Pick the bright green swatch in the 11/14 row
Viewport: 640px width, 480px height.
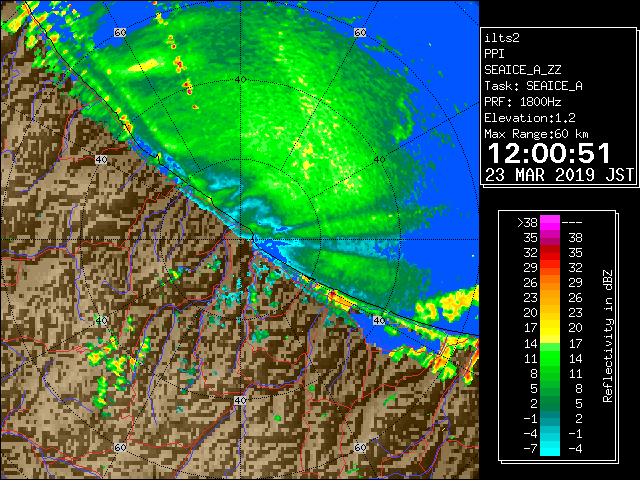[x=550, y=358]
